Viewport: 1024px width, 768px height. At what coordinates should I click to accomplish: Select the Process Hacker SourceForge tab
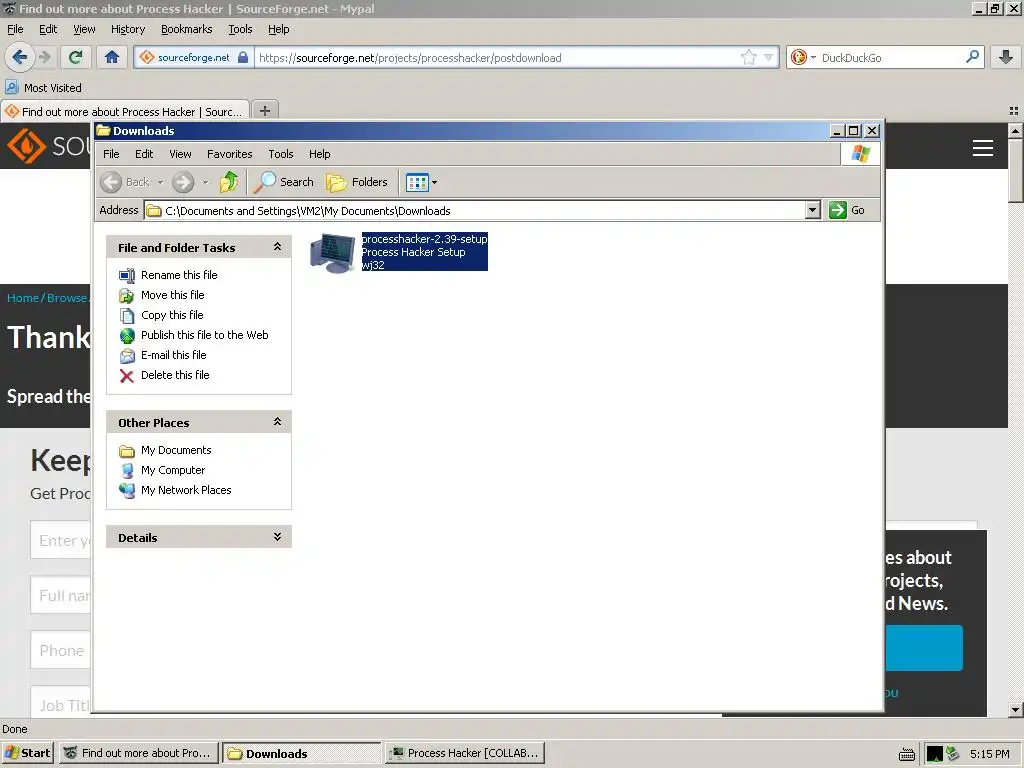point(125,112)
